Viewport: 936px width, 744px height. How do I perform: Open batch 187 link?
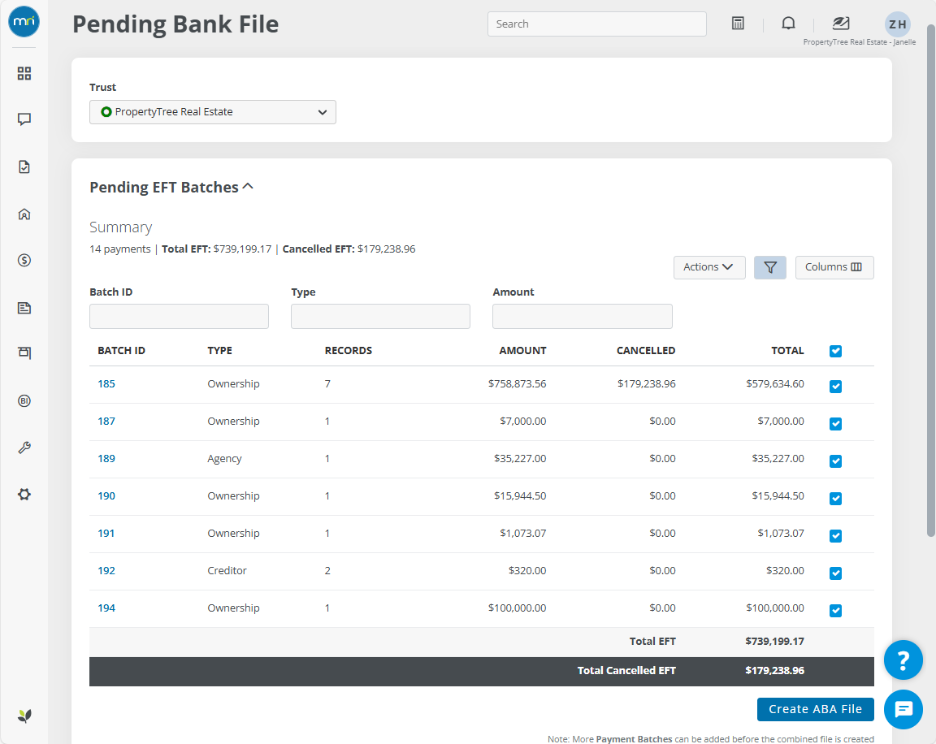click(106, 421)
